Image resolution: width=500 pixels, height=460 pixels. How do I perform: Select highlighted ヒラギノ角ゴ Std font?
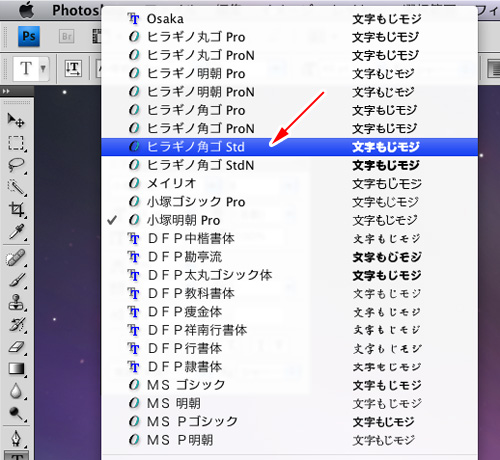click(x=289, y=147)
